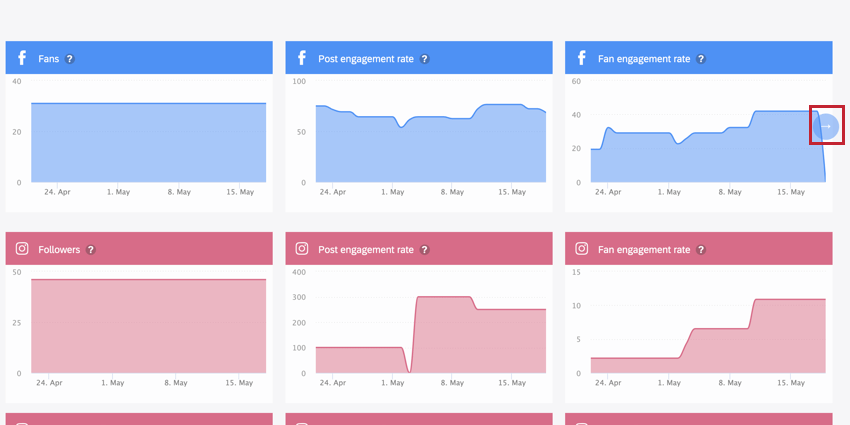The image size is (850, 425).
Task: Click the Instagram Post engagement rate chart area
Action: click(431, 334)
